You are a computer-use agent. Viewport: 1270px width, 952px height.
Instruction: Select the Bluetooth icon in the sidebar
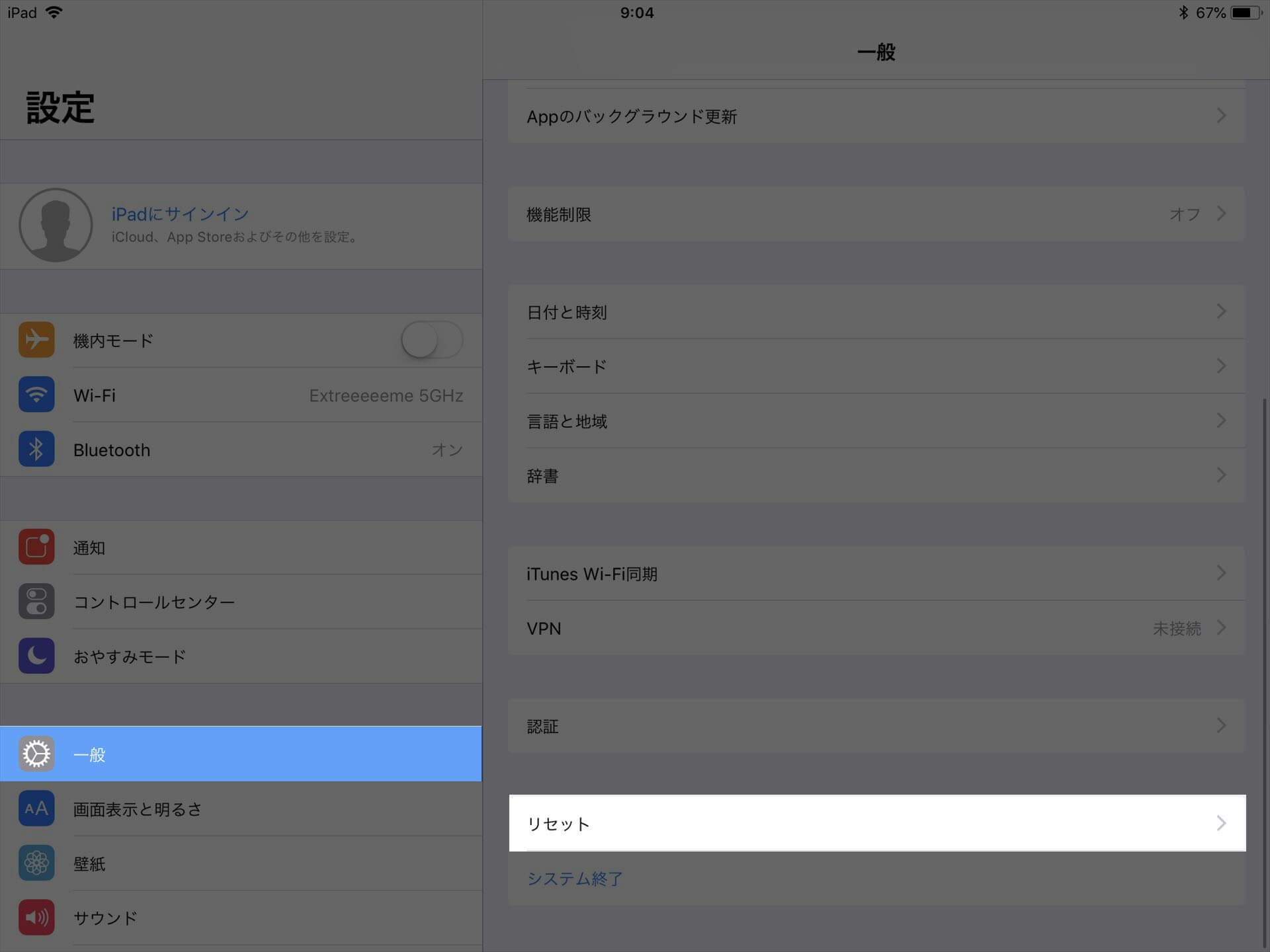point(36,449)
